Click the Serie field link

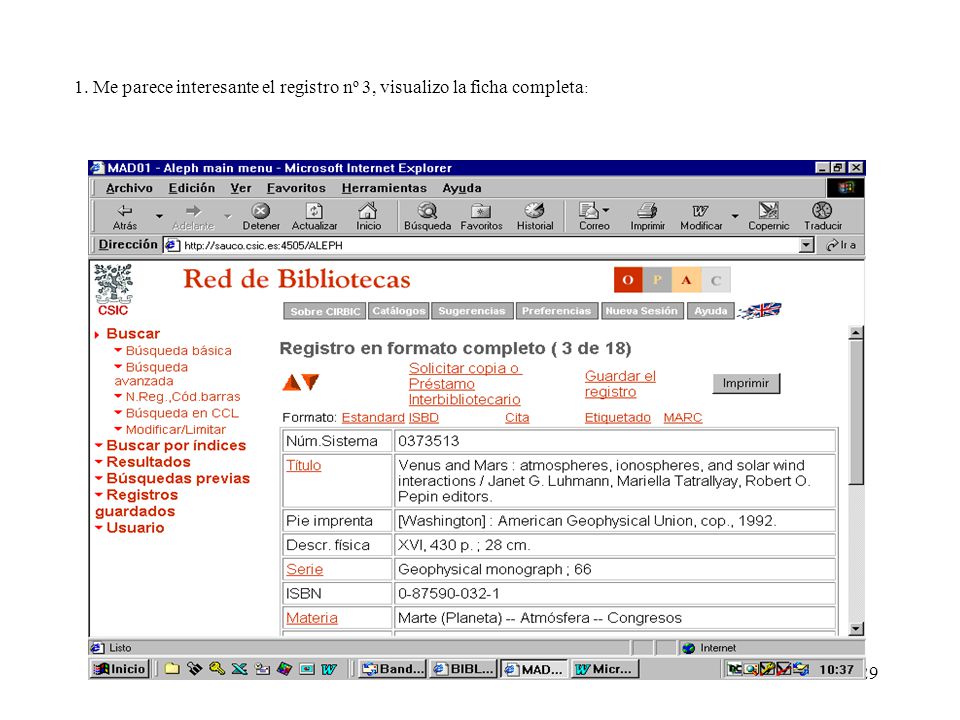pyautogui.click(x=304, y=569)
